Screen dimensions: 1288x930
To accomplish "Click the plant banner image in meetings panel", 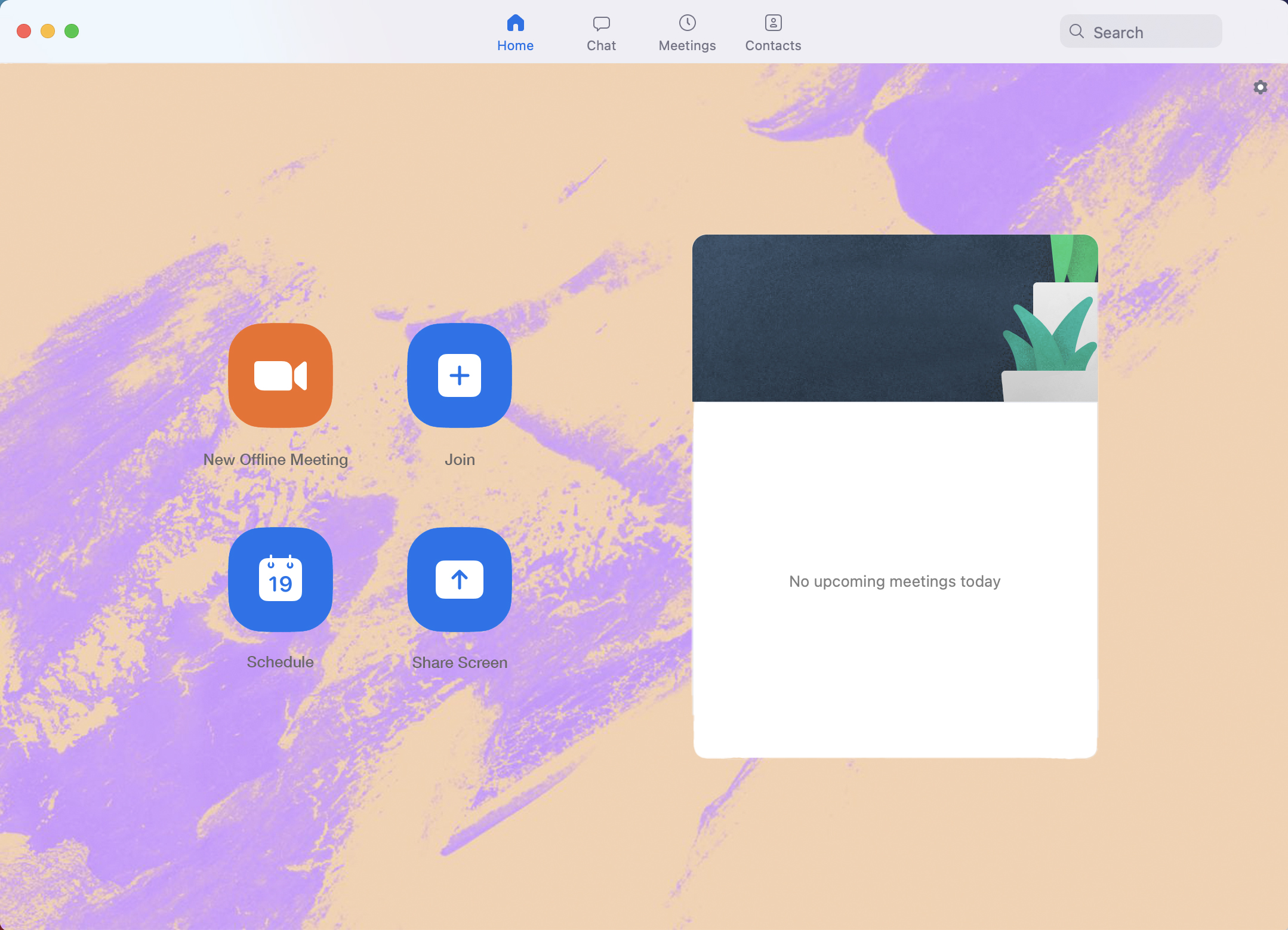I will pyautogui.click(x=894, y=318).
